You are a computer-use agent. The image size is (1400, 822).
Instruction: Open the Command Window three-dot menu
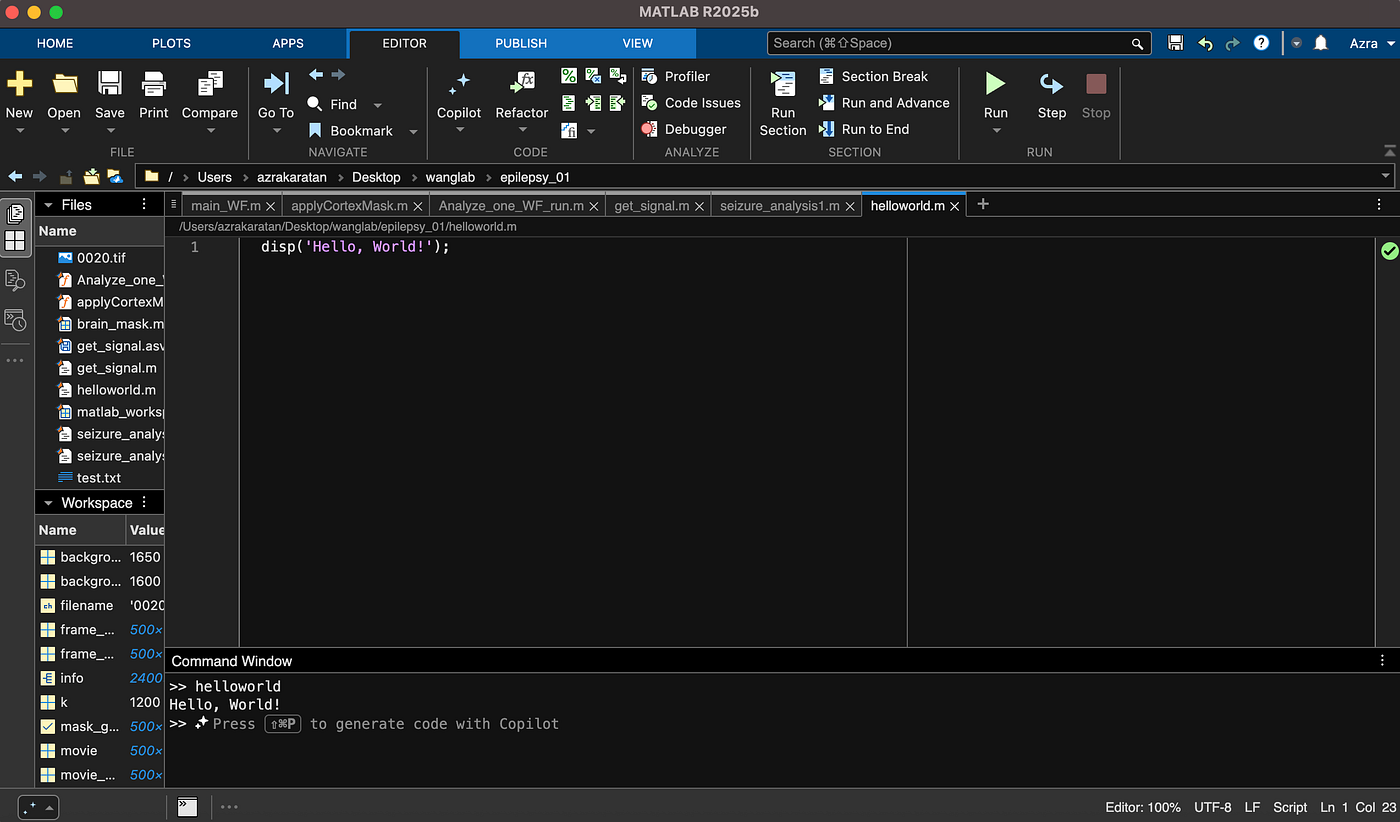[x=1383, y=661]
